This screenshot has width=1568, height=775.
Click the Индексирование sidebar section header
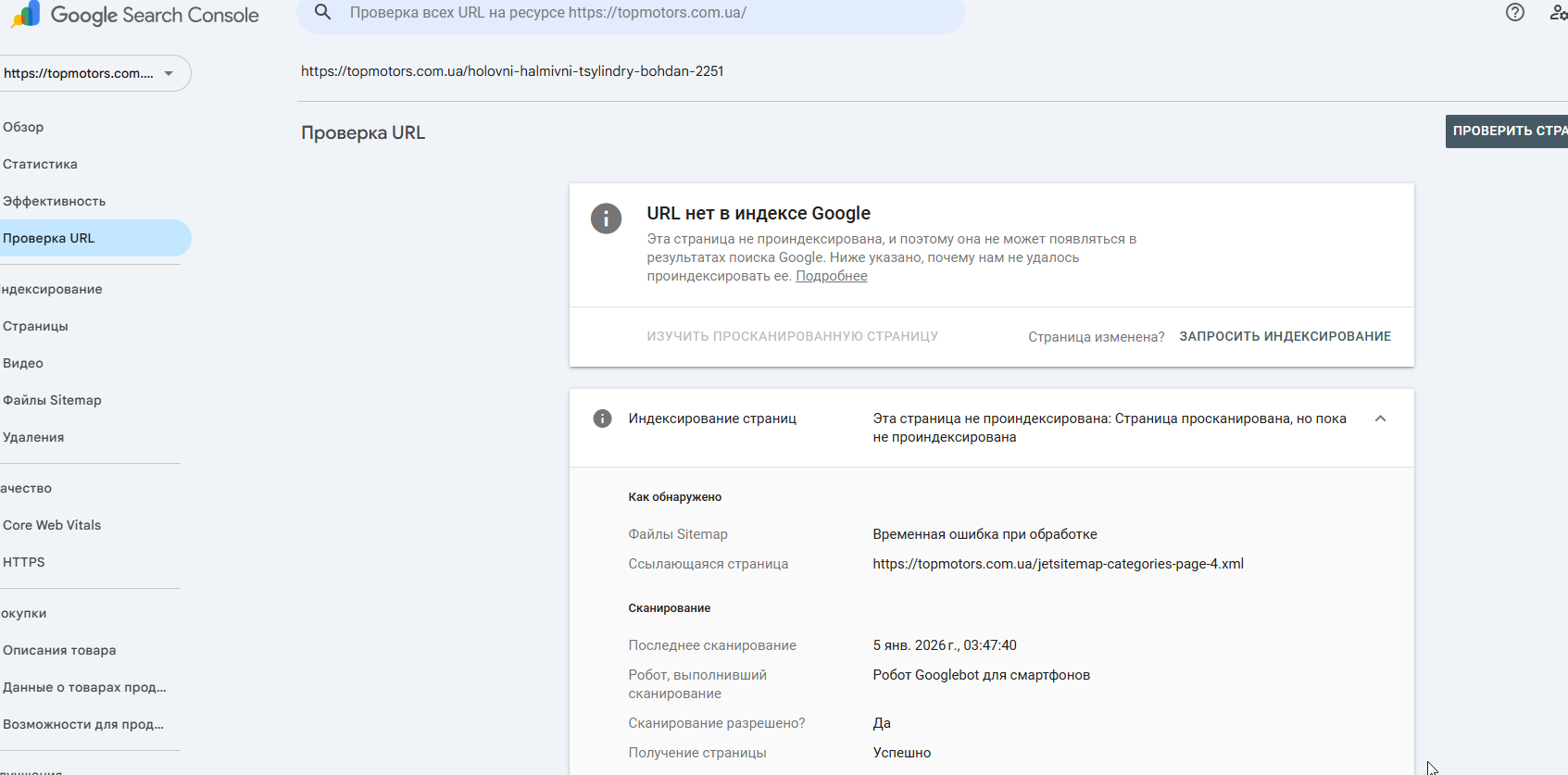52,289
